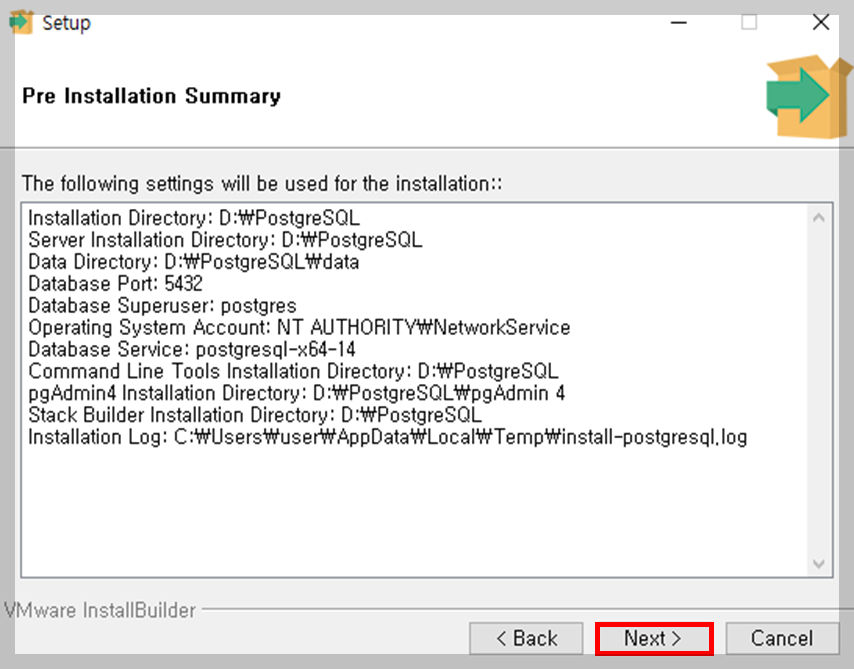
Task: Cancel the PostgreSQL setup
Action: [782, 638]
